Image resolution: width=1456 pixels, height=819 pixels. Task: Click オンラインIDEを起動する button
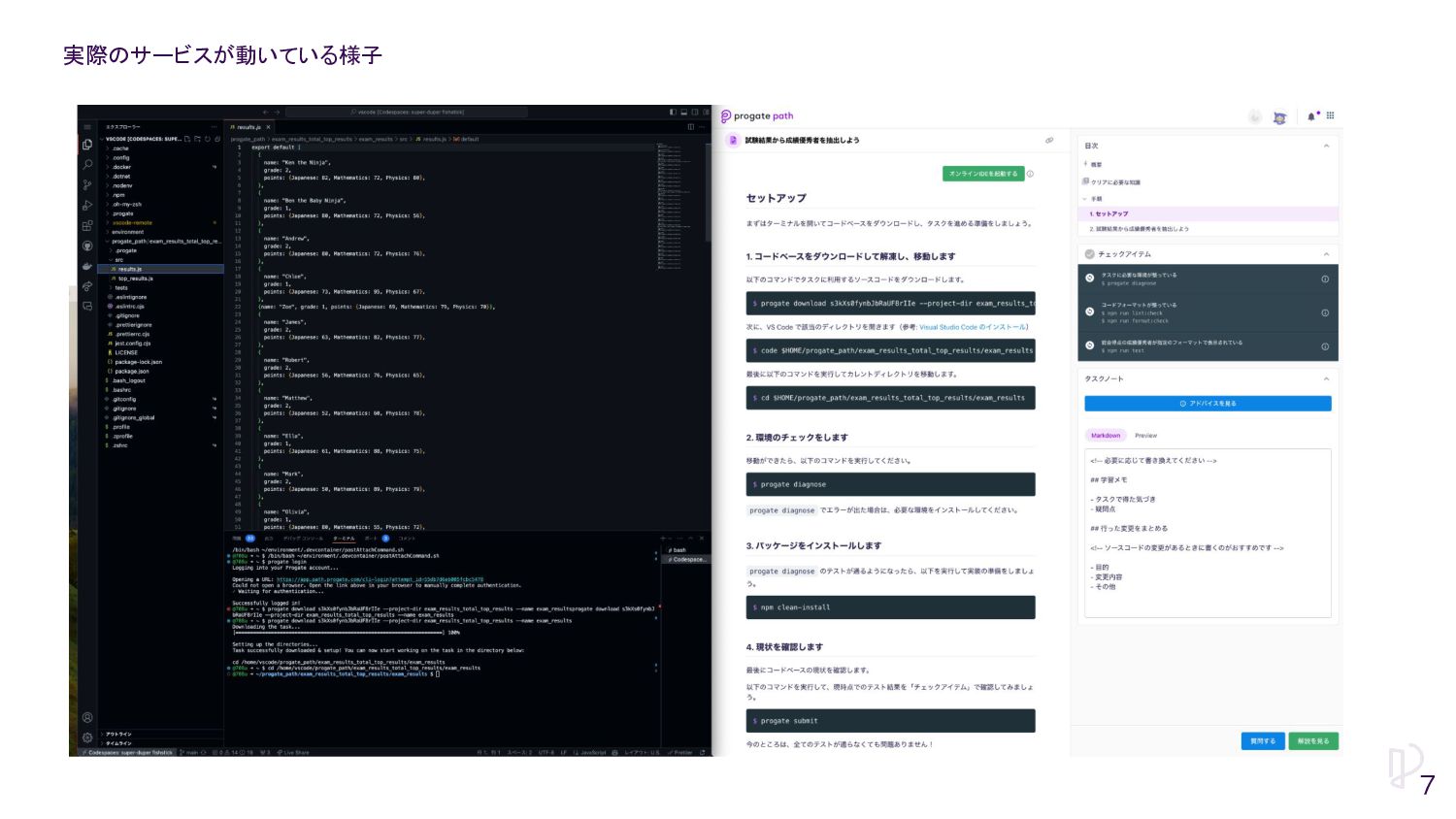(982, 174)
